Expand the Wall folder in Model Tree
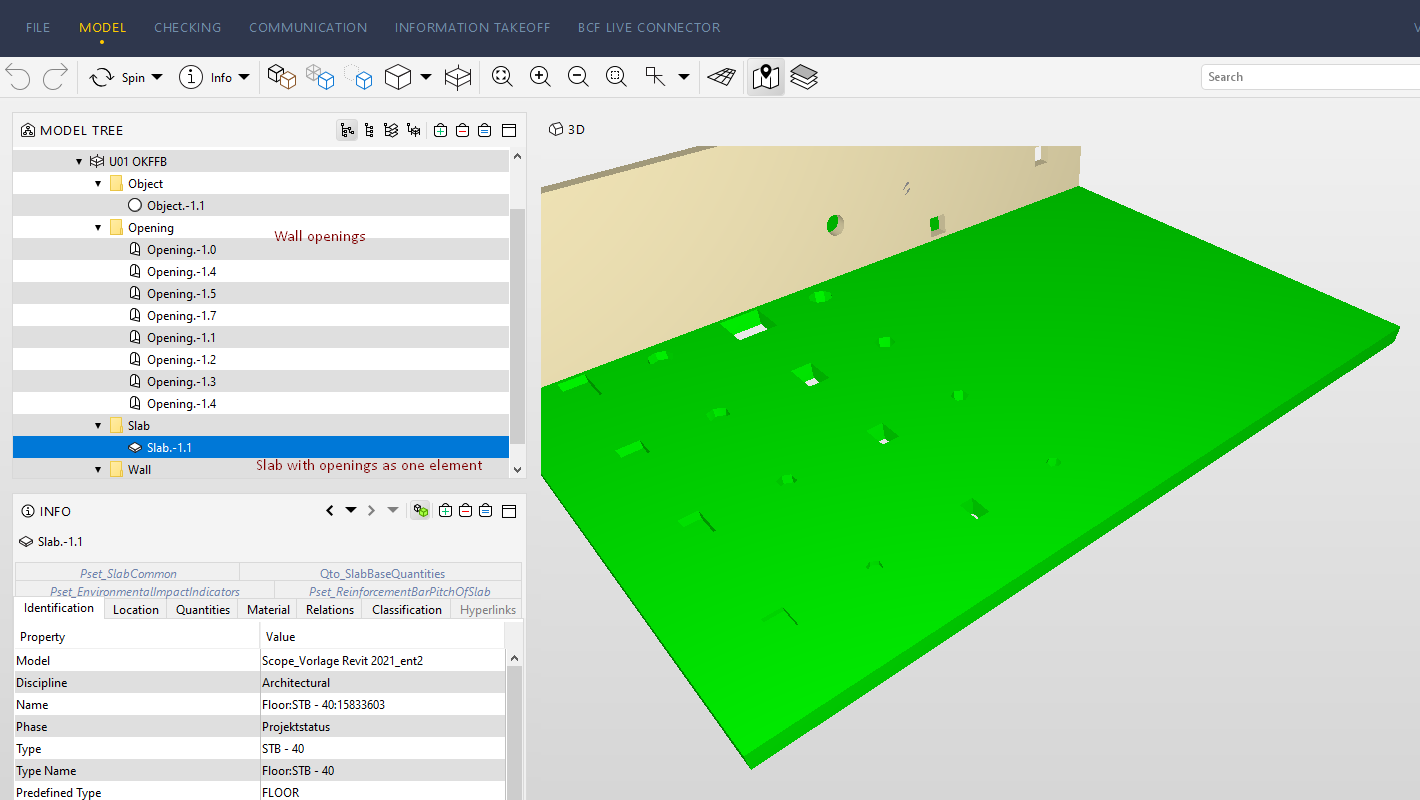Image resolution: width=1420 pixels, height=800 pixels. pyautogui.click(x=97, y=469)
